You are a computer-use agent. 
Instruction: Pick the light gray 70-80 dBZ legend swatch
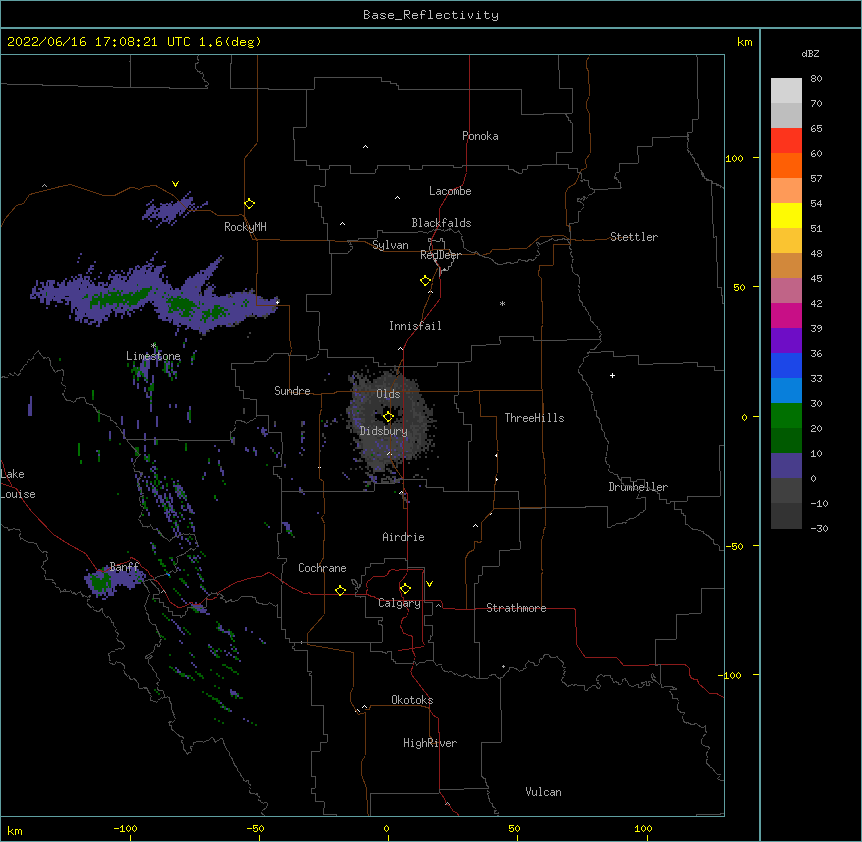(786, 91)
